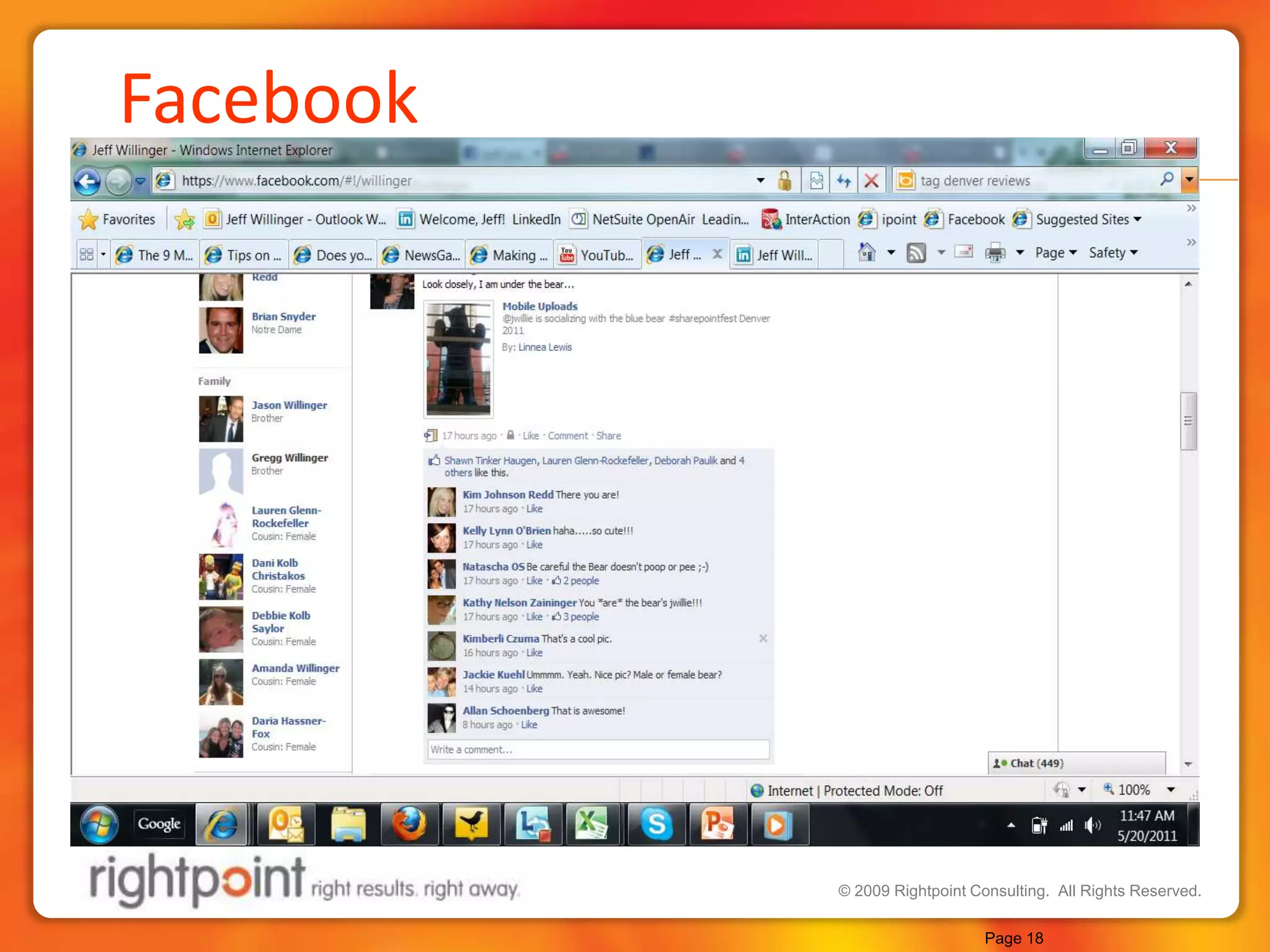Switch to the LinkedIn 'Jeff Will...' tab

(775, 255)
